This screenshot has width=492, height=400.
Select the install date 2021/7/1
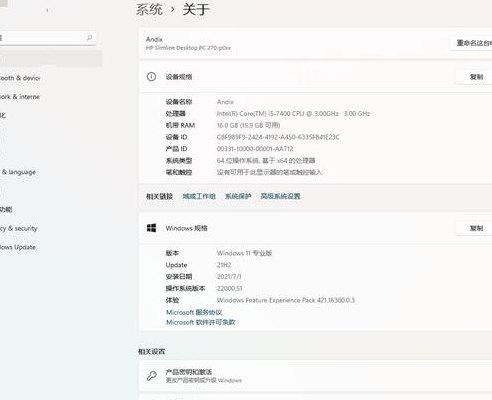coord(229,277)
